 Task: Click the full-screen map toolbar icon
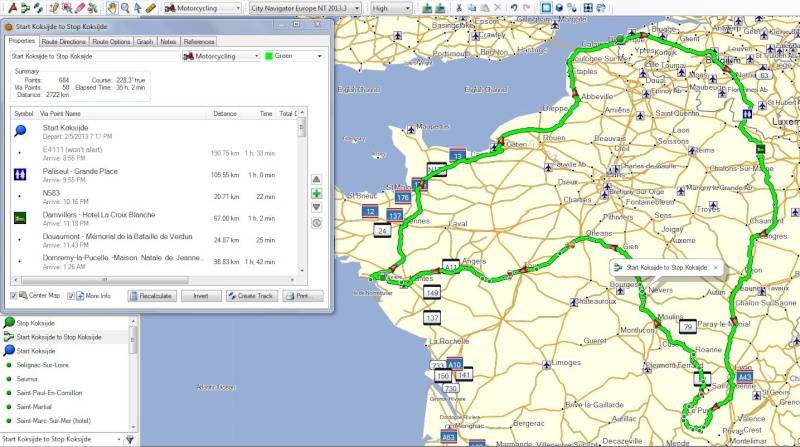(588, 8)
